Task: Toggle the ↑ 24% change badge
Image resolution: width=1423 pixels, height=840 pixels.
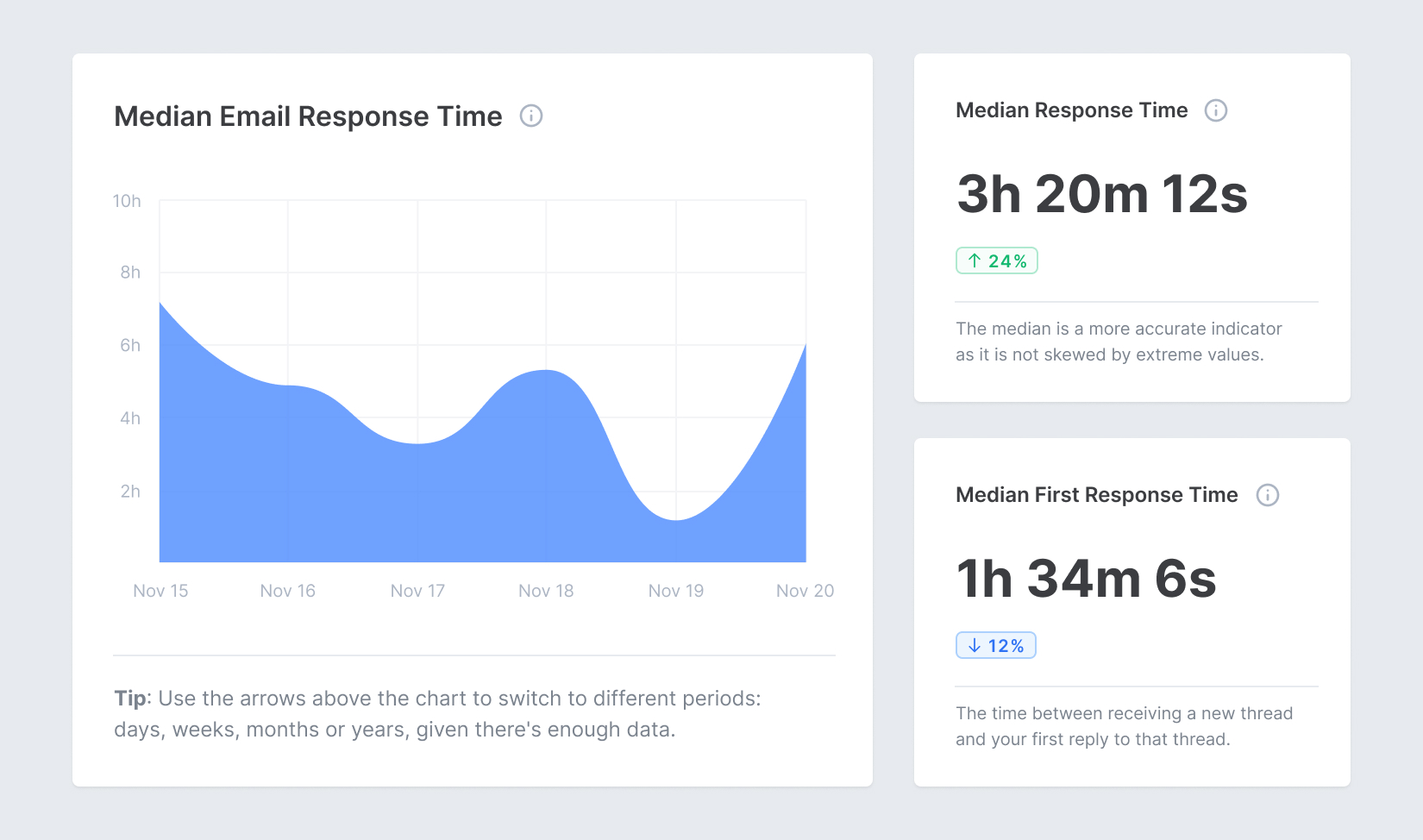Action: coord(997,260)
